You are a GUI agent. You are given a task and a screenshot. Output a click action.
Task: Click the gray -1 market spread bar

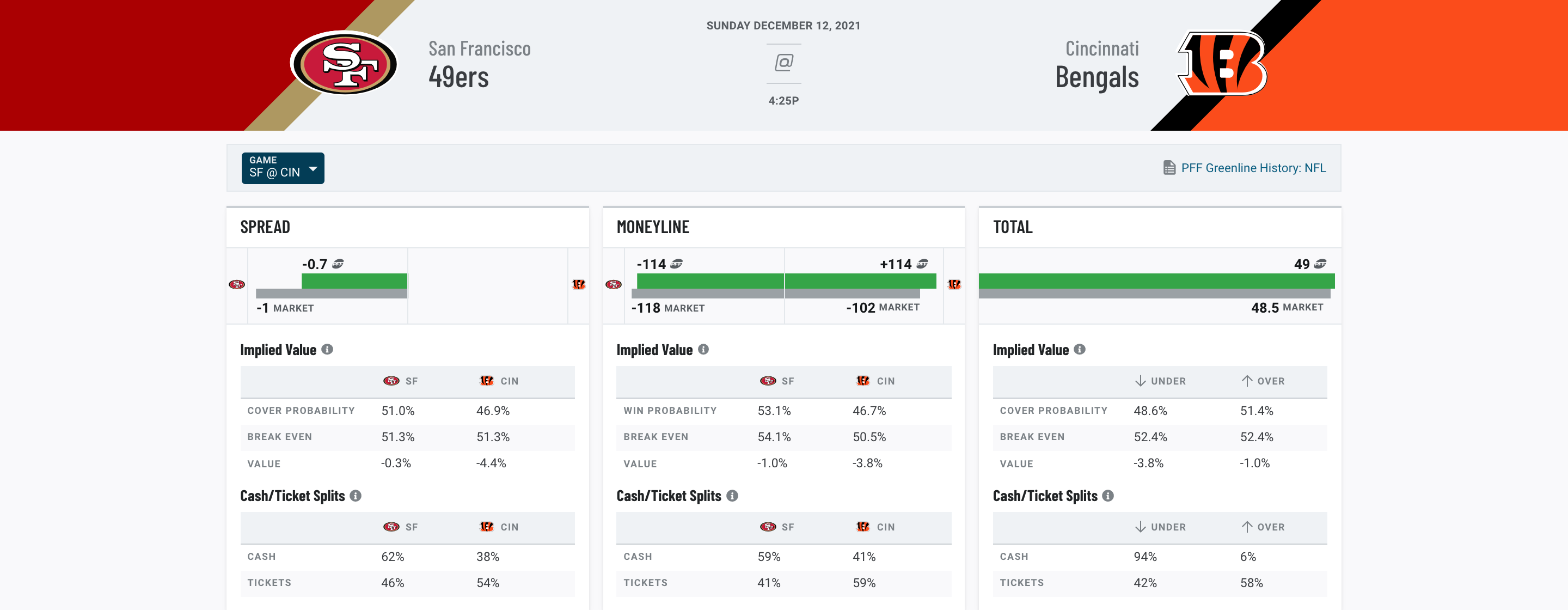coord(332,294)
